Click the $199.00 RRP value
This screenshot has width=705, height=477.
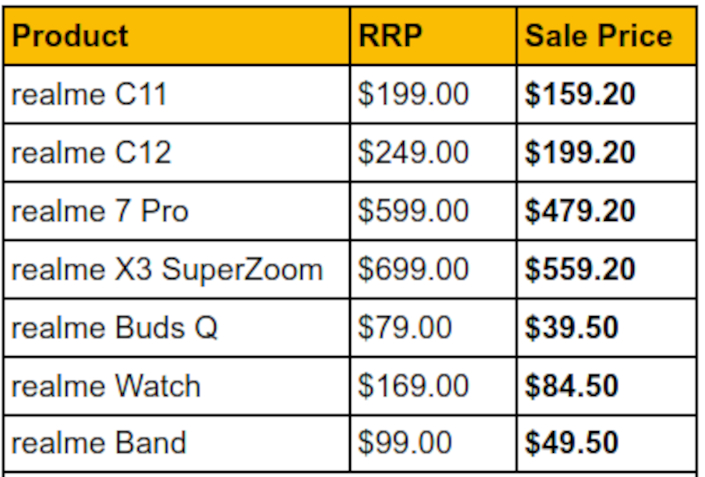(413, 94)
